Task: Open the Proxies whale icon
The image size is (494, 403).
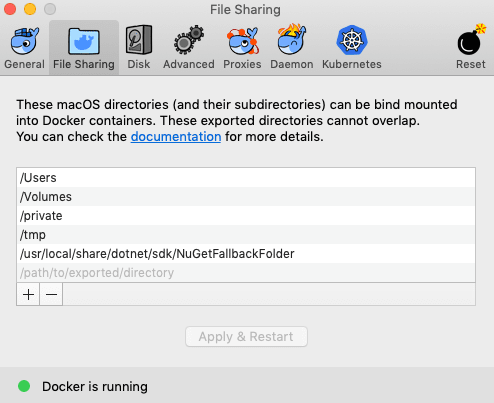Action: pos(242,41)
